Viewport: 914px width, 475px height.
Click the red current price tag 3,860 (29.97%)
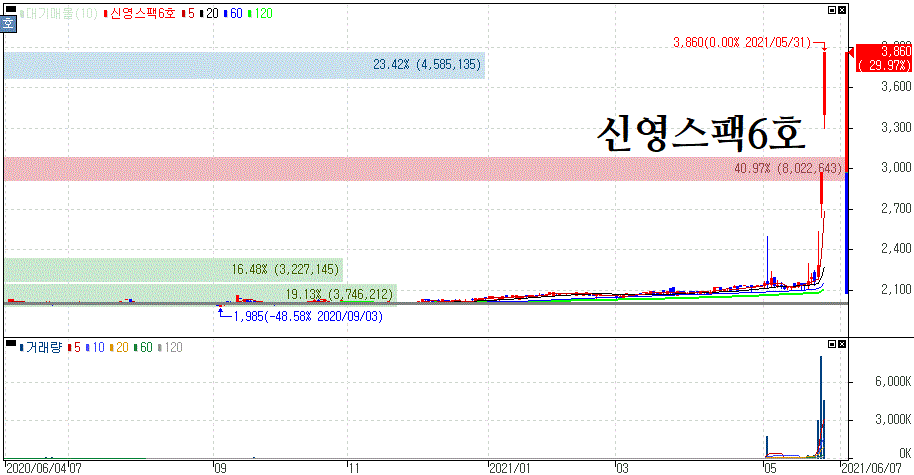click(884, 58)
